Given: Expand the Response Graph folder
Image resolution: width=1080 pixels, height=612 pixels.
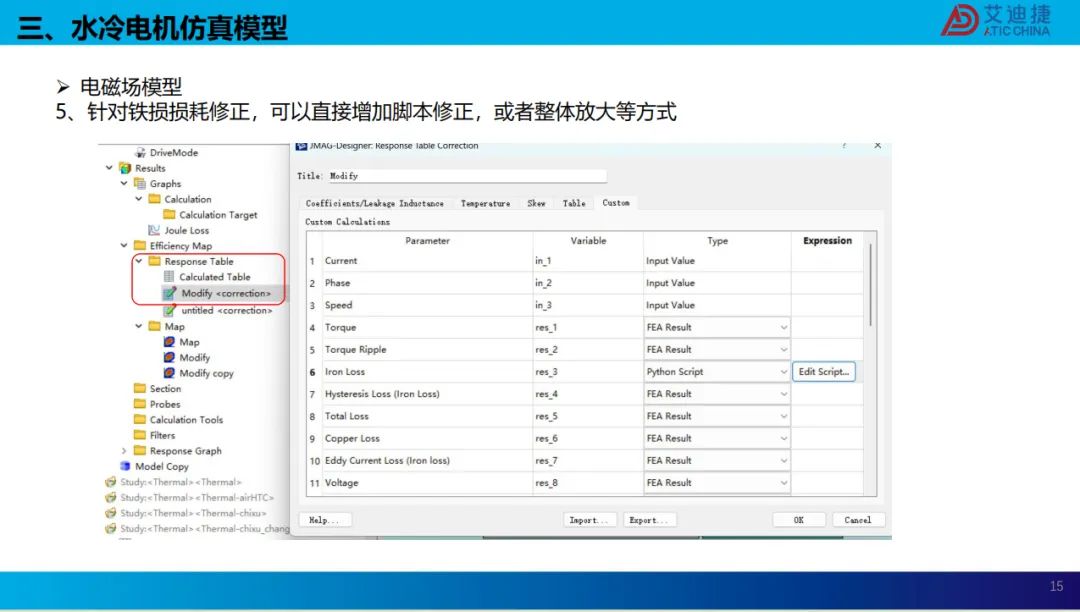Looking at the screenshot, I should [124, 451].
